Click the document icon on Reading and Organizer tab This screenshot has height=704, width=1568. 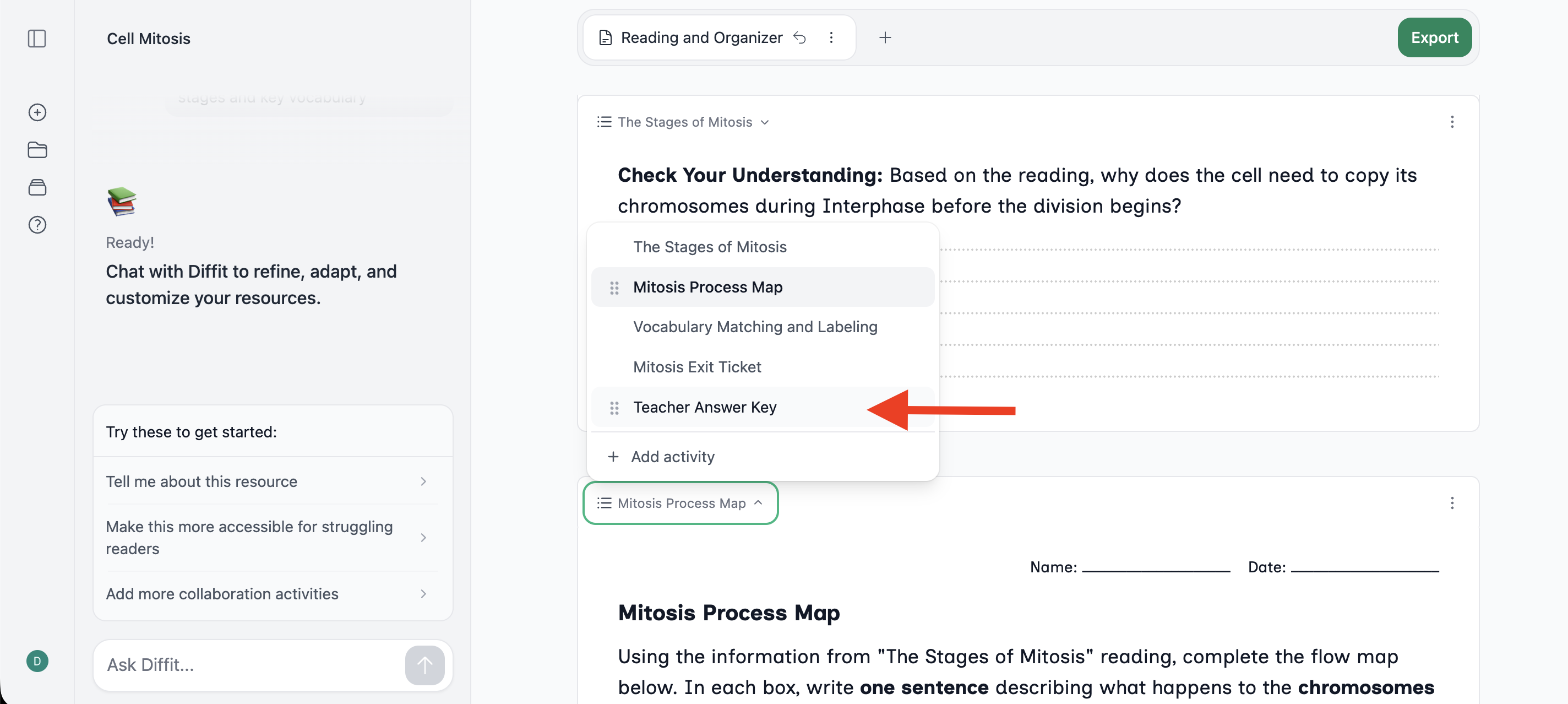(x=605, y=38)
